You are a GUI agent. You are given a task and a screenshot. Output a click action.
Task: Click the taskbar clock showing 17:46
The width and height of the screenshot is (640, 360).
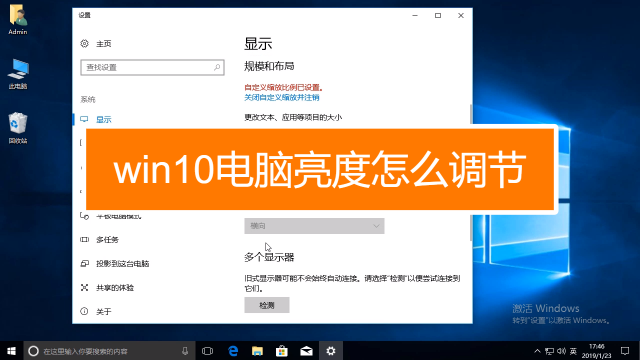click(x=597, y=351)
